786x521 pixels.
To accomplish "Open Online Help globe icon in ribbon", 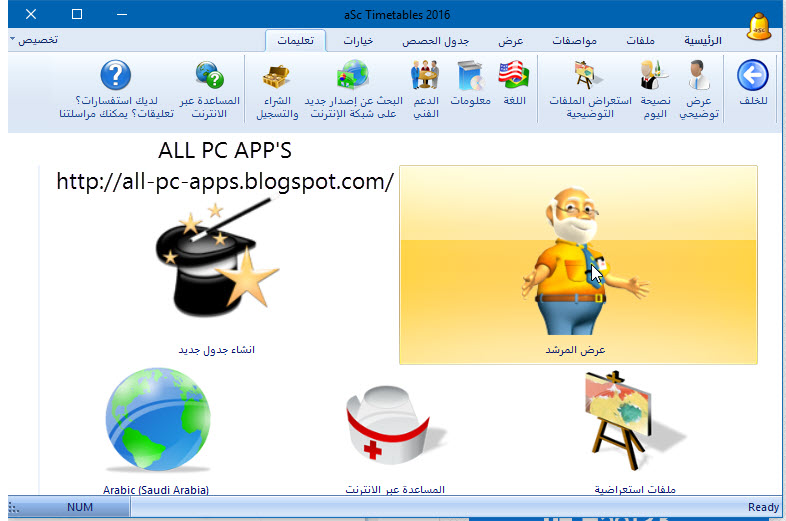I will 210,78.
